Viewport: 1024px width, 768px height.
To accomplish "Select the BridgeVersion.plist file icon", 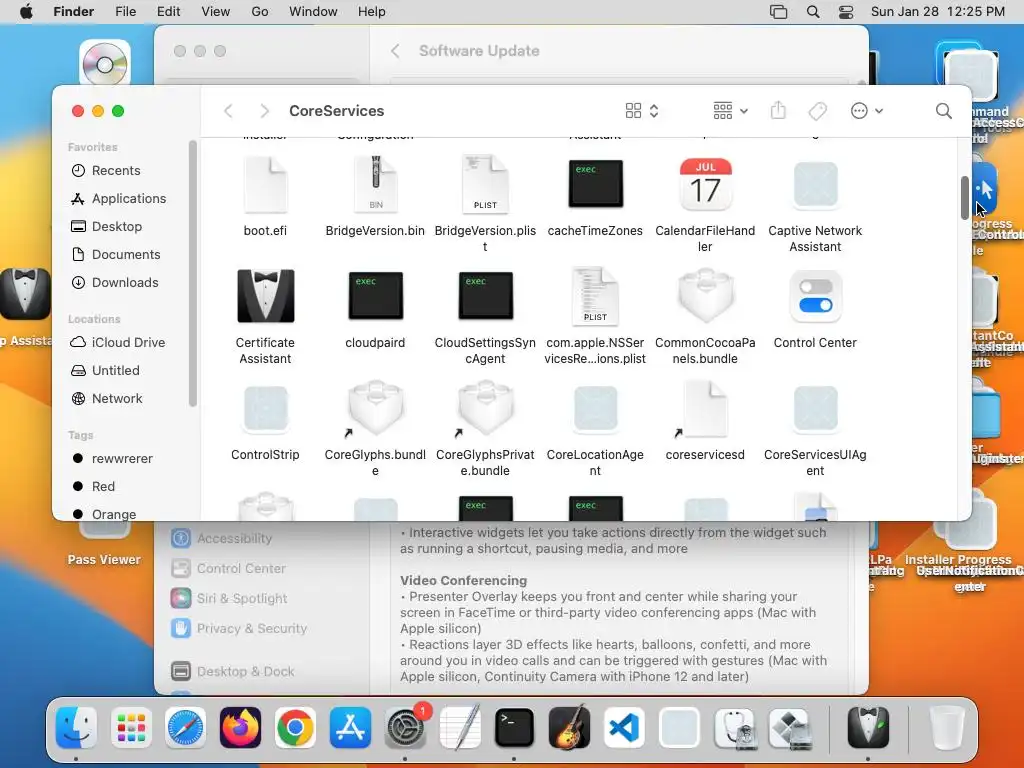I will click(x=485, y=185).
